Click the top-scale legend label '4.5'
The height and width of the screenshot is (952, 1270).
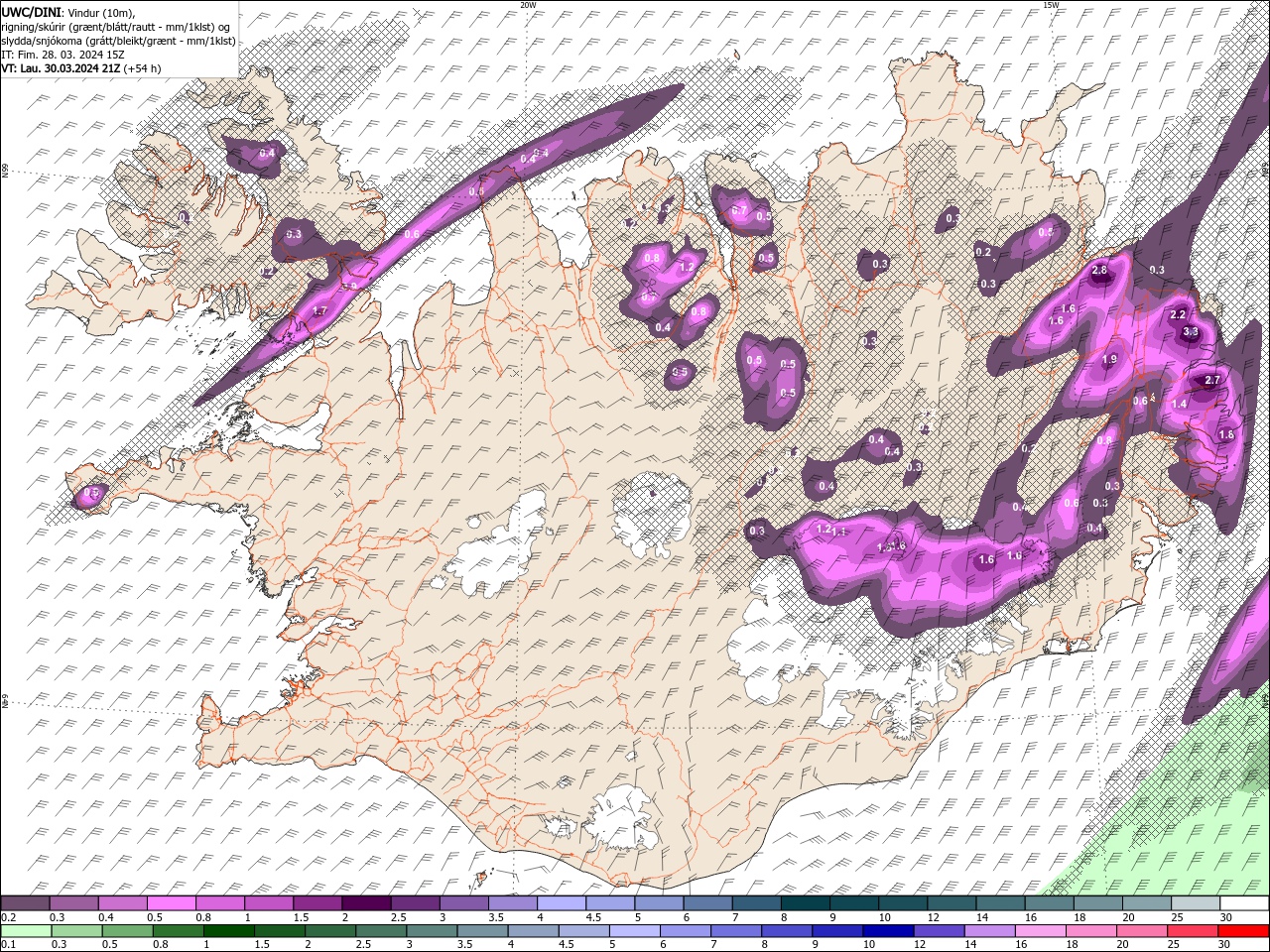(x=593, y=917)
